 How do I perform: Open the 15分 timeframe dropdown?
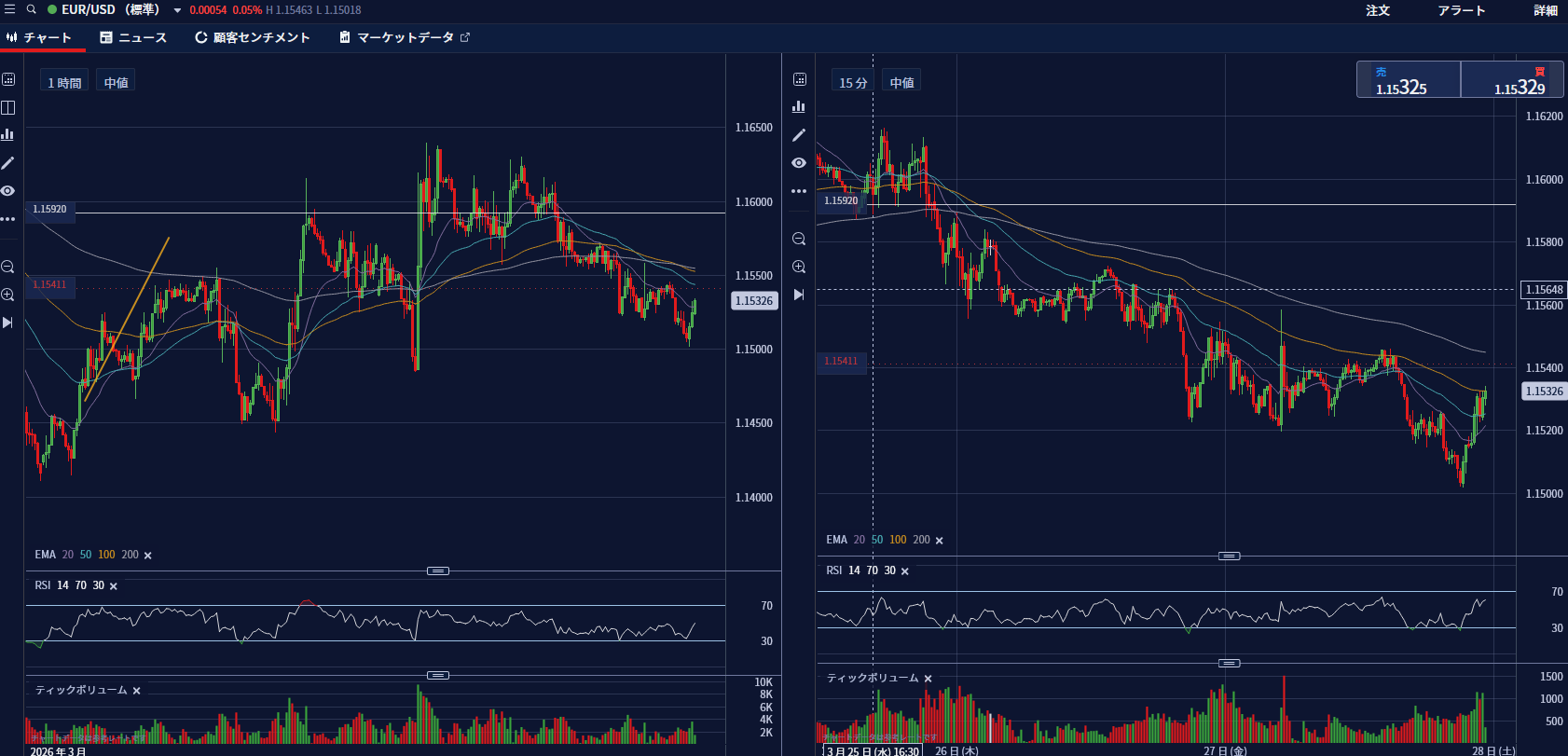click(853, 82)
